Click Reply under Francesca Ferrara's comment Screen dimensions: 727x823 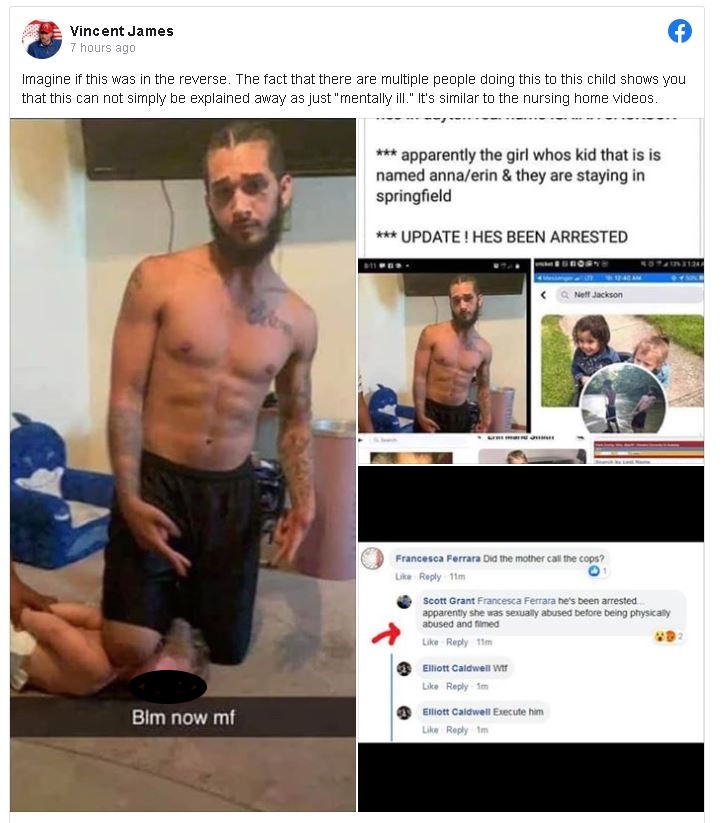(x=430, y=577)
